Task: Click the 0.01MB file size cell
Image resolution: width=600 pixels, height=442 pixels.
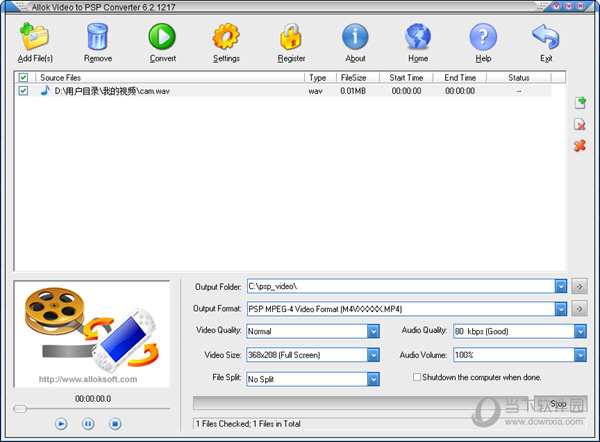Action: click(x=353, y=91)
